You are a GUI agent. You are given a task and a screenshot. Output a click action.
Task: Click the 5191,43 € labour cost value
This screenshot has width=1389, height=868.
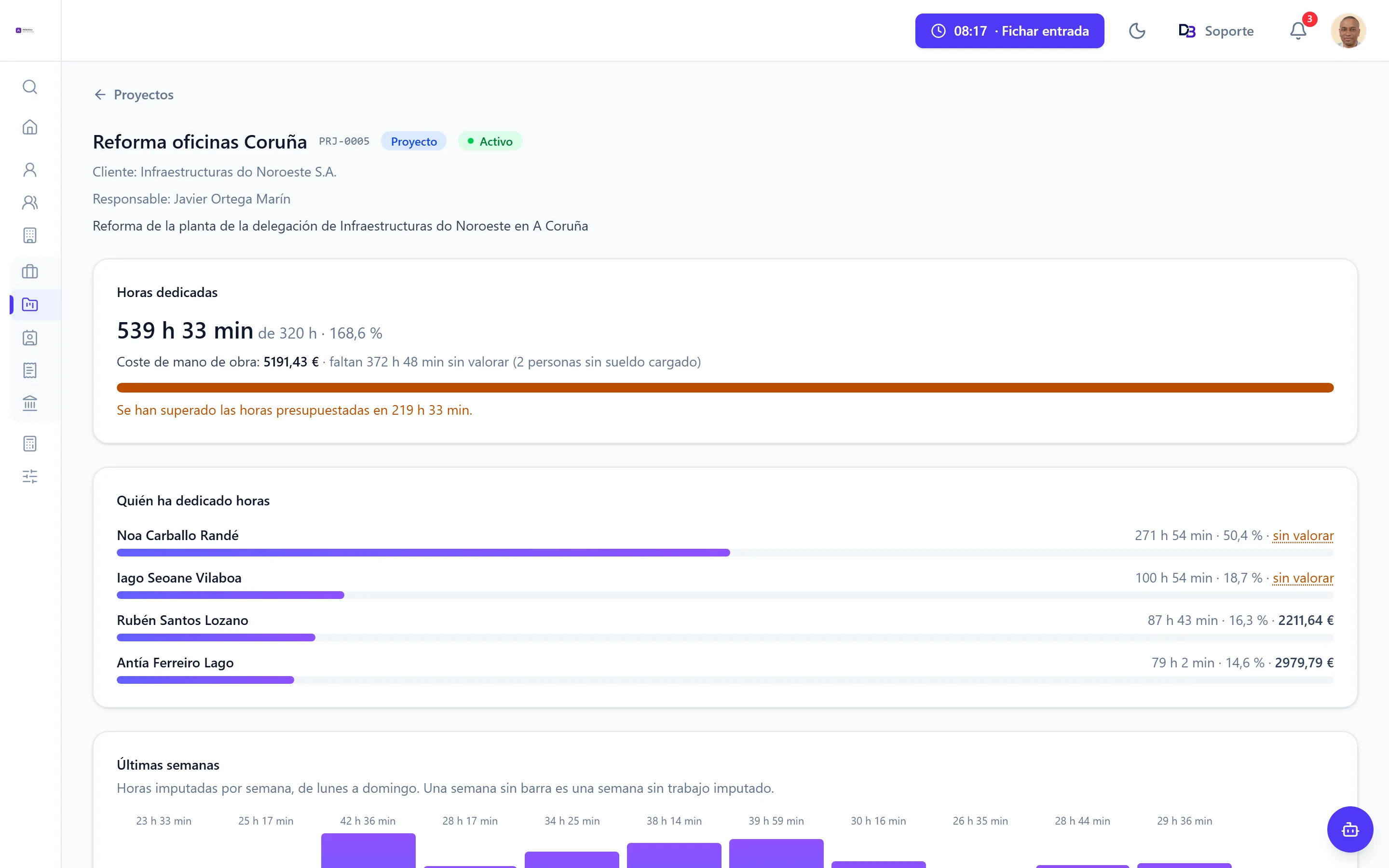click(291, 362)
